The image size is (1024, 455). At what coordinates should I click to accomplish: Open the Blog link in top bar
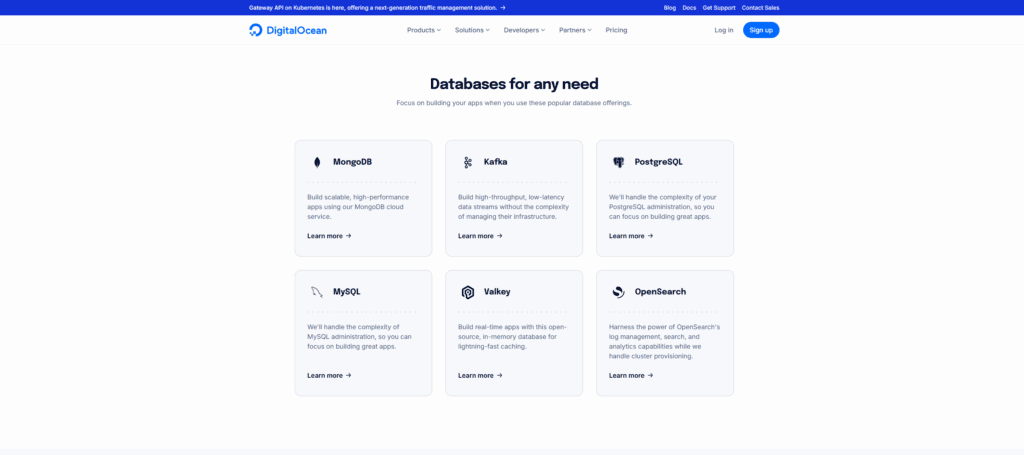pyautogui.click(x=669, y=8)
